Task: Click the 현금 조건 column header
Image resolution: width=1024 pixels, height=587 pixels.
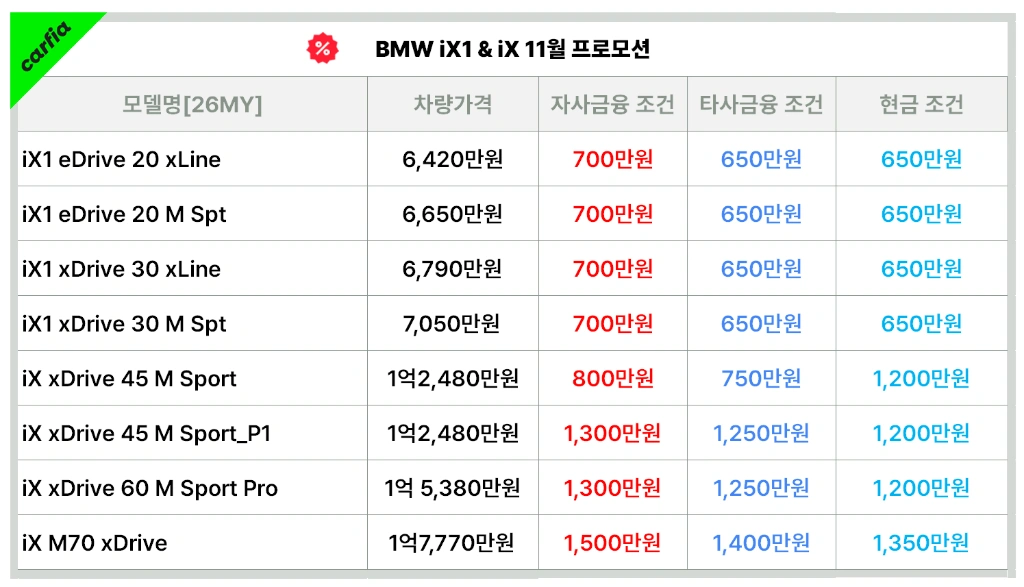Action: [921, 104]
